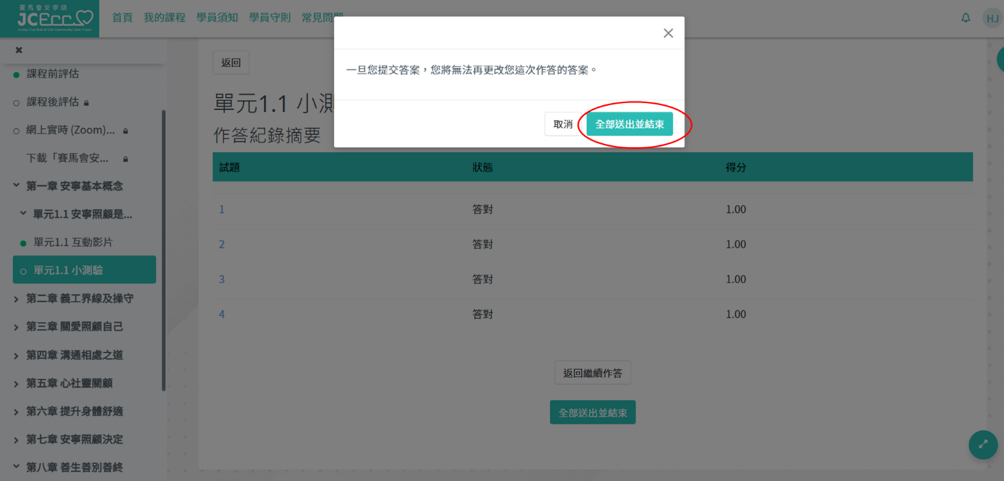Click the sidebar vertical scrollbar

[x=163, y=250]
